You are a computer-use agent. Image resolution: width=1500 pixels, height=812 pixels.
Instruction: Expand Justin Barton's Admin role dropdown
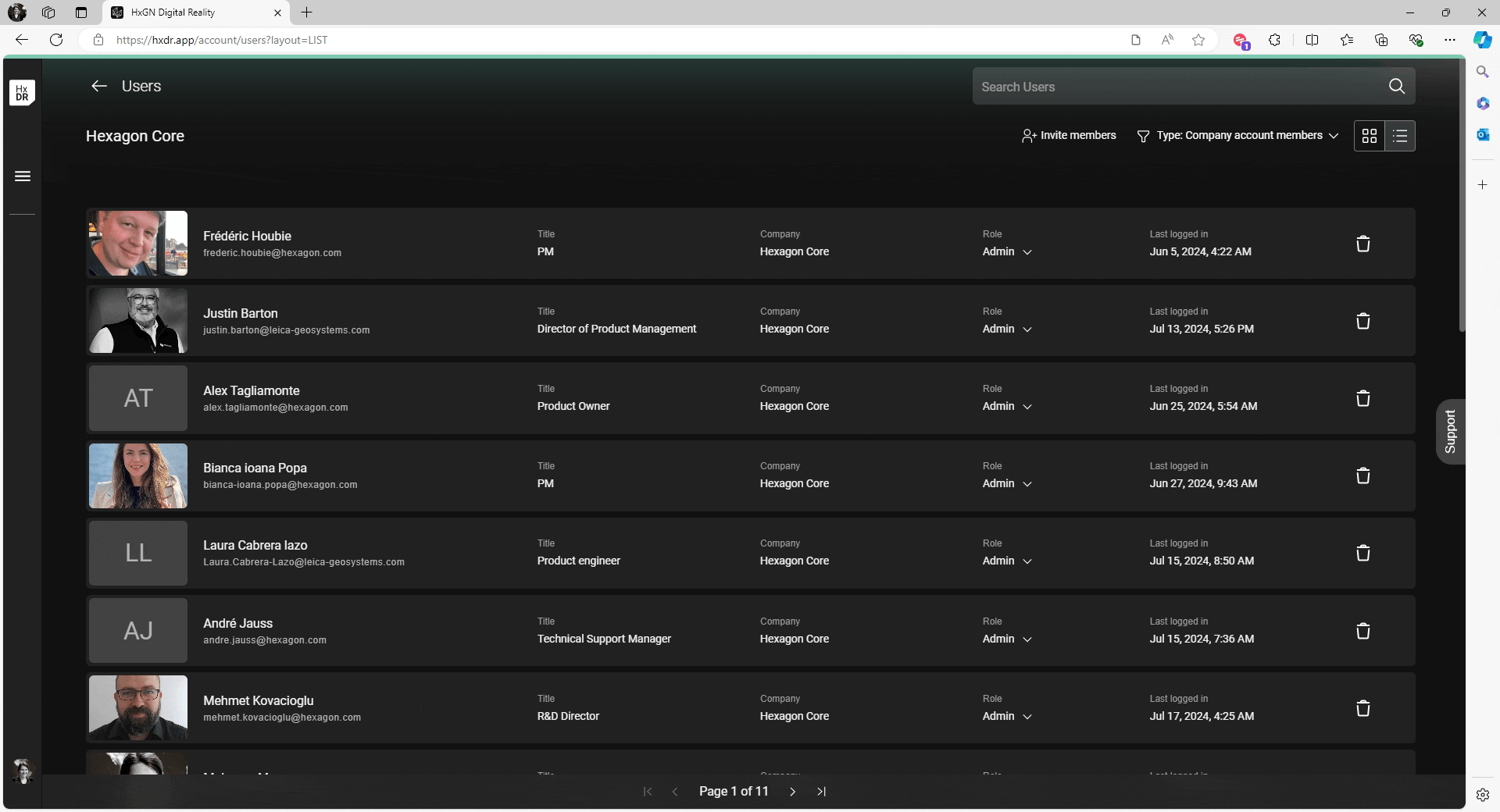point(1006,329)
